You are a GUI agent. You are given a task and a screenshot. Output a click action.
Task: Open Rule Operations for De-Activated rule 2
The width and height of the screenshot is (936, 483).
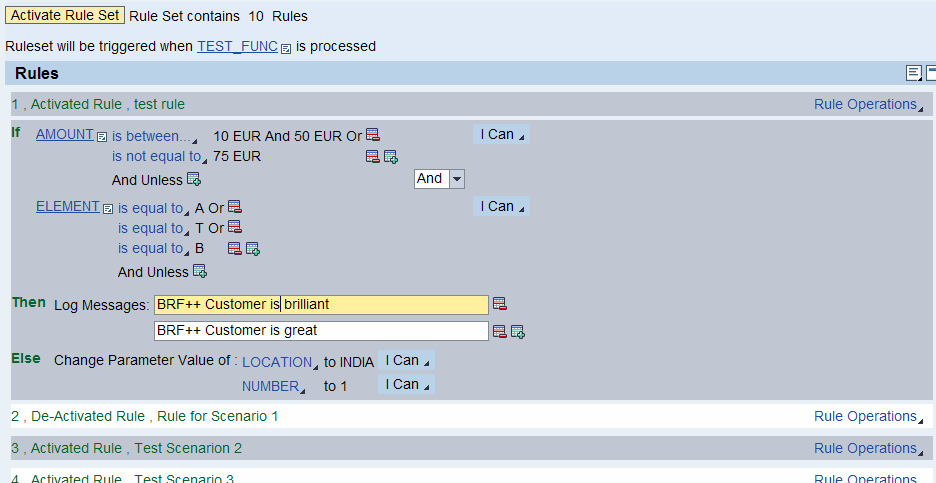pos(868,416)
